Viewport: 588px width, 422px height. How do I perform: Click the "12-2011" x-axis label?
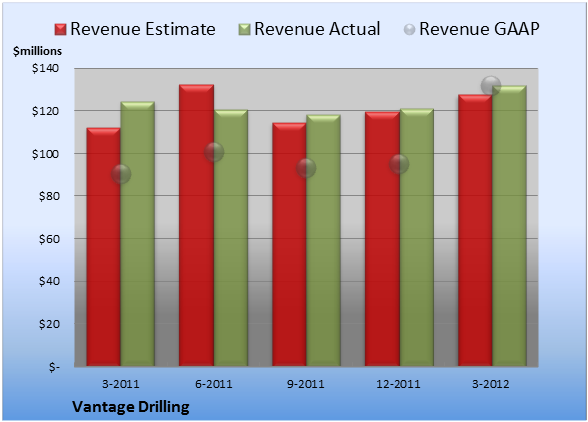click(398, 384)
